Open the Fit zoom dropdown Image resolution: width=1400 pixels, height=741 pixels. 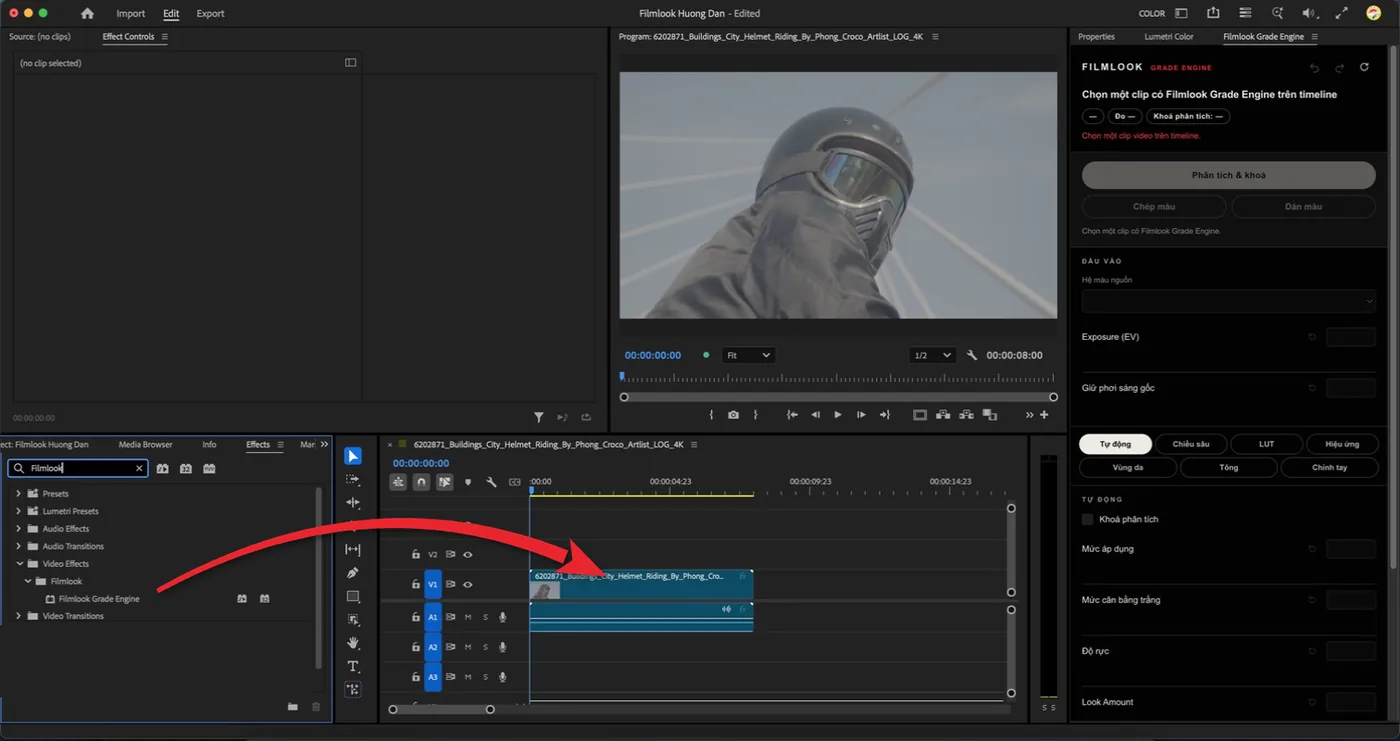tap(748, 355)
